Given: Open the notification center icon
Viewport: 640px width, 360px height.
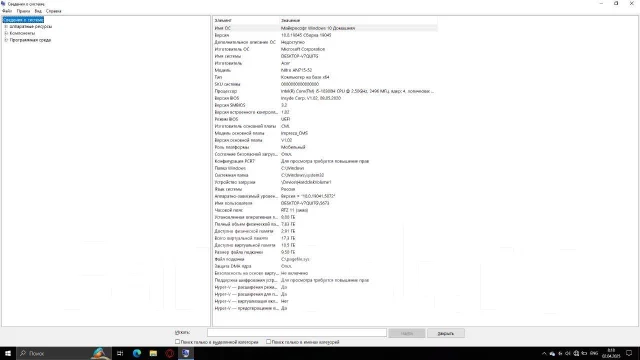Looking at the screenshot, I should pyautogui.click(x=629, y=353).
